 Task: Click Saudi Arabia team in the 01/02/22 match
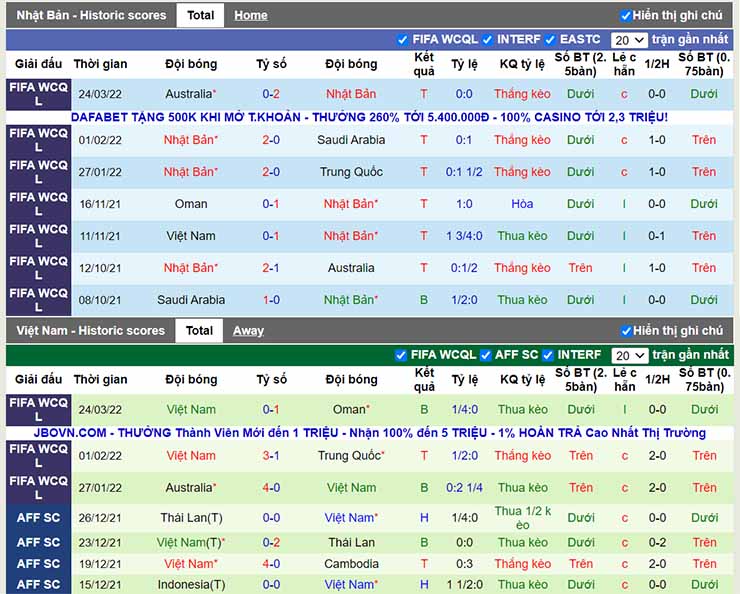(x=351, y=140)
